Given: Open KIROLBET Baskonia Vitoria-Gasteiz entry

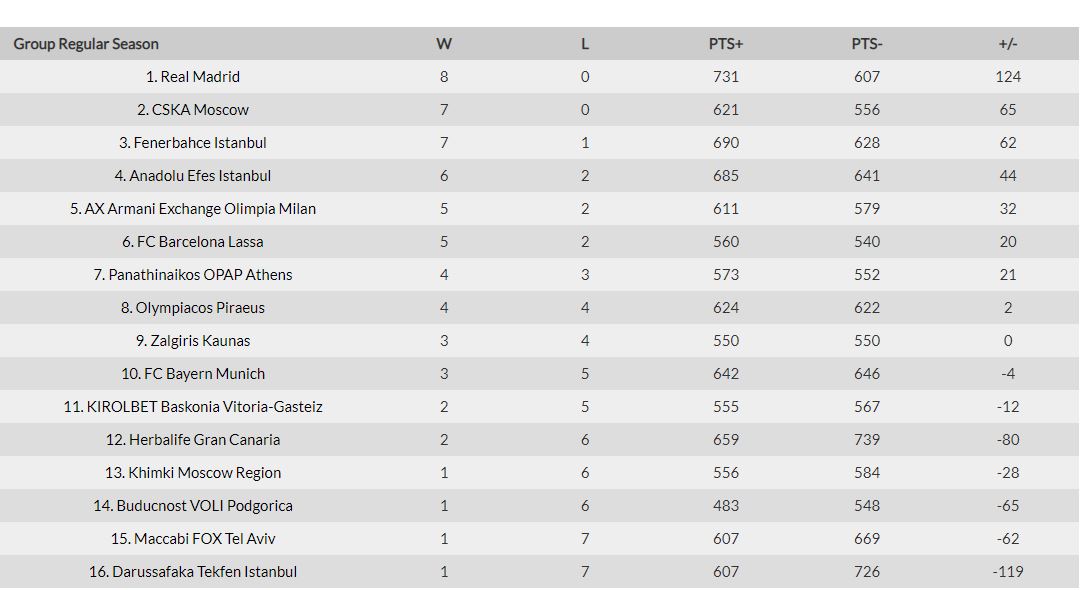Looking at the screenshot, I should click(200, 407).
